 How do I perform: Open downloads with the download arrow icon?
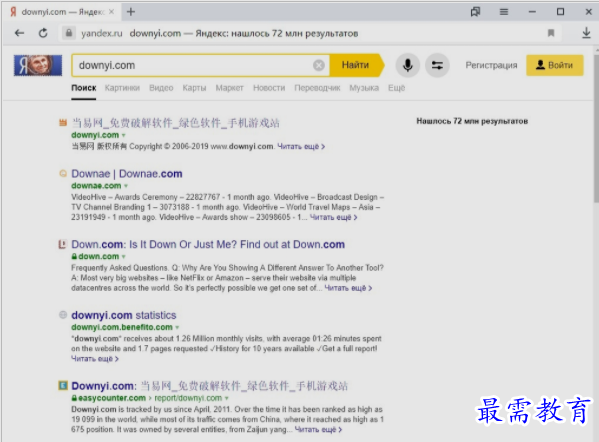(x=586, y=33)
